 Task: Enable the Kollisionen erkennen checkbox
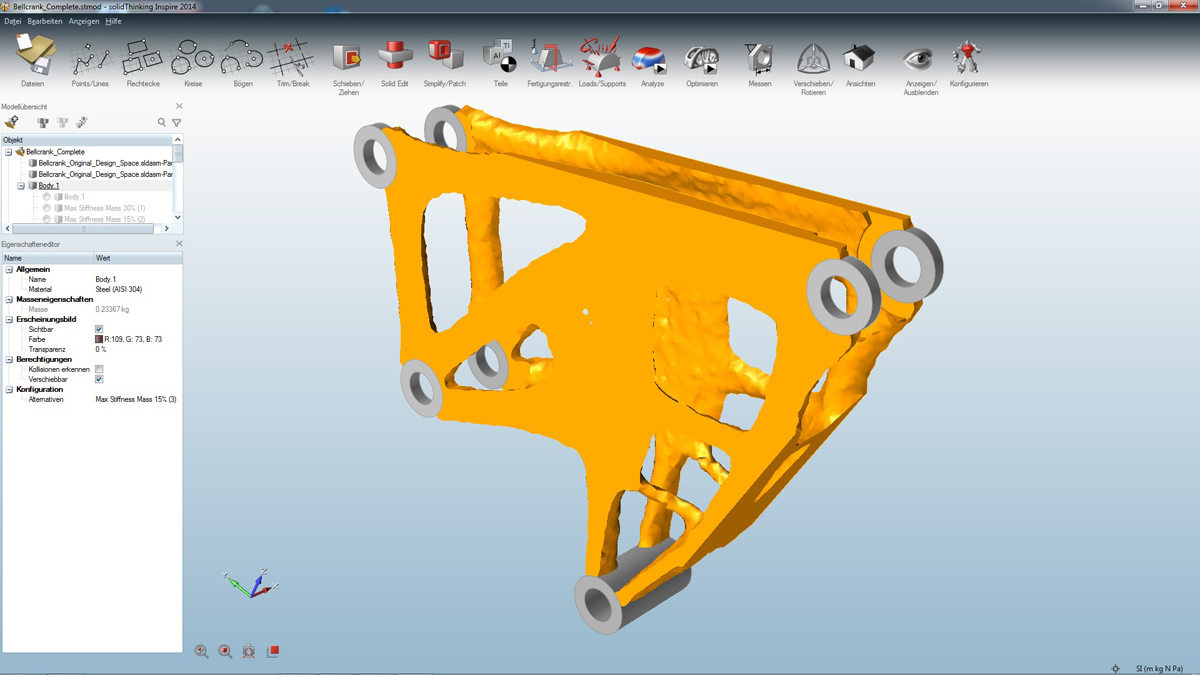(x=99, y=369)
